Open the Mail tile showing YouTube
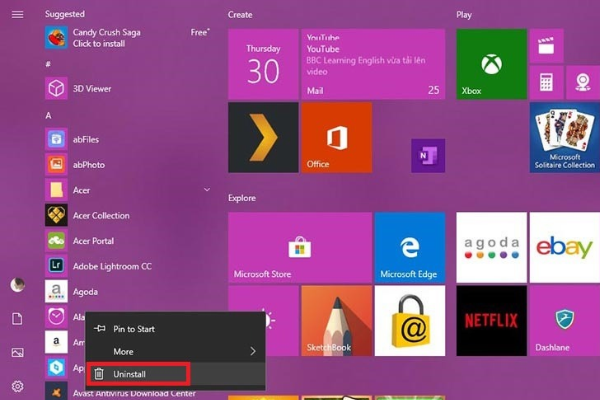 (373, 64)
